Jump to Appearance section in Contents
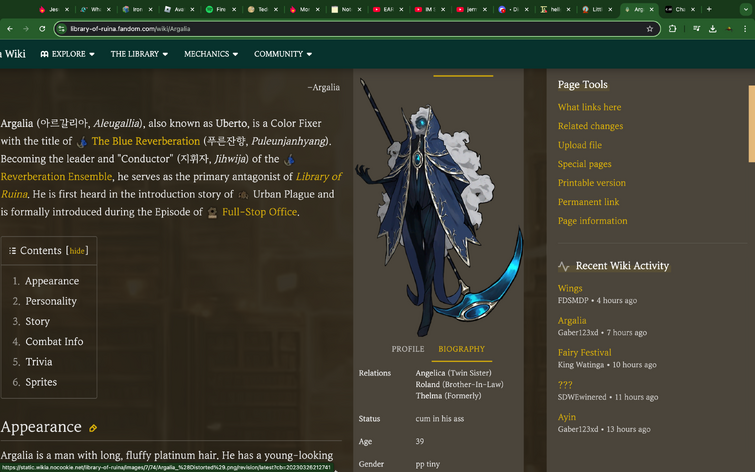 (x=52, y=281)
